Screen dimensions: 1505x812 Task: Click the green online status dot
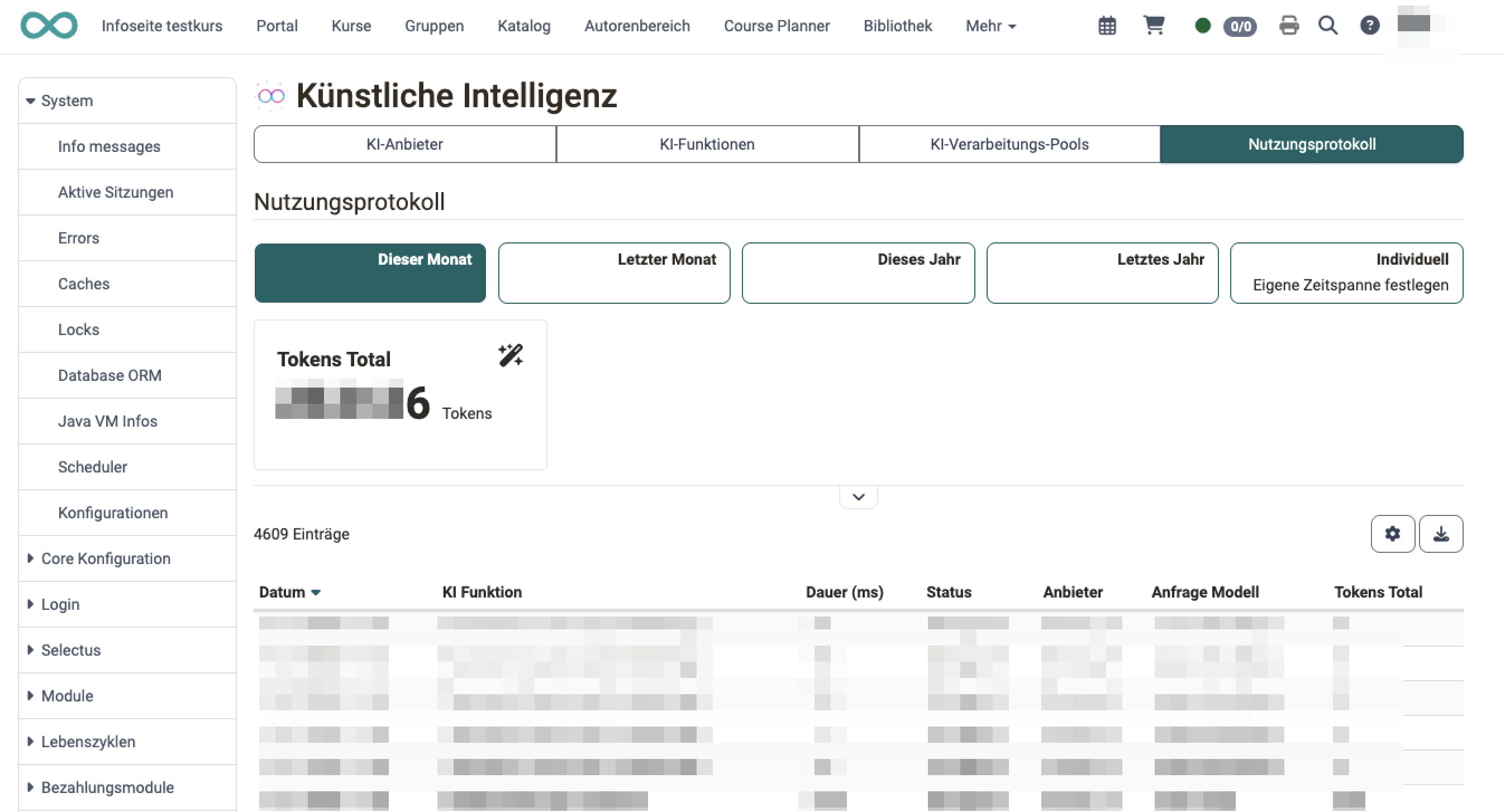(1202, 26)
